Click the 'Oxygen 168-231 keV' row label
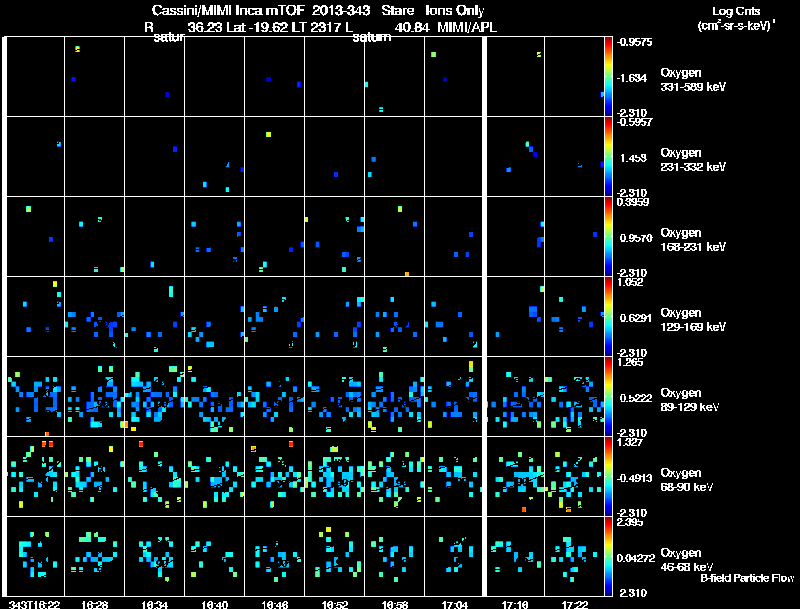The width and height of the screenshot is (800, 609). pyautogui.click(x=693, y=240)
